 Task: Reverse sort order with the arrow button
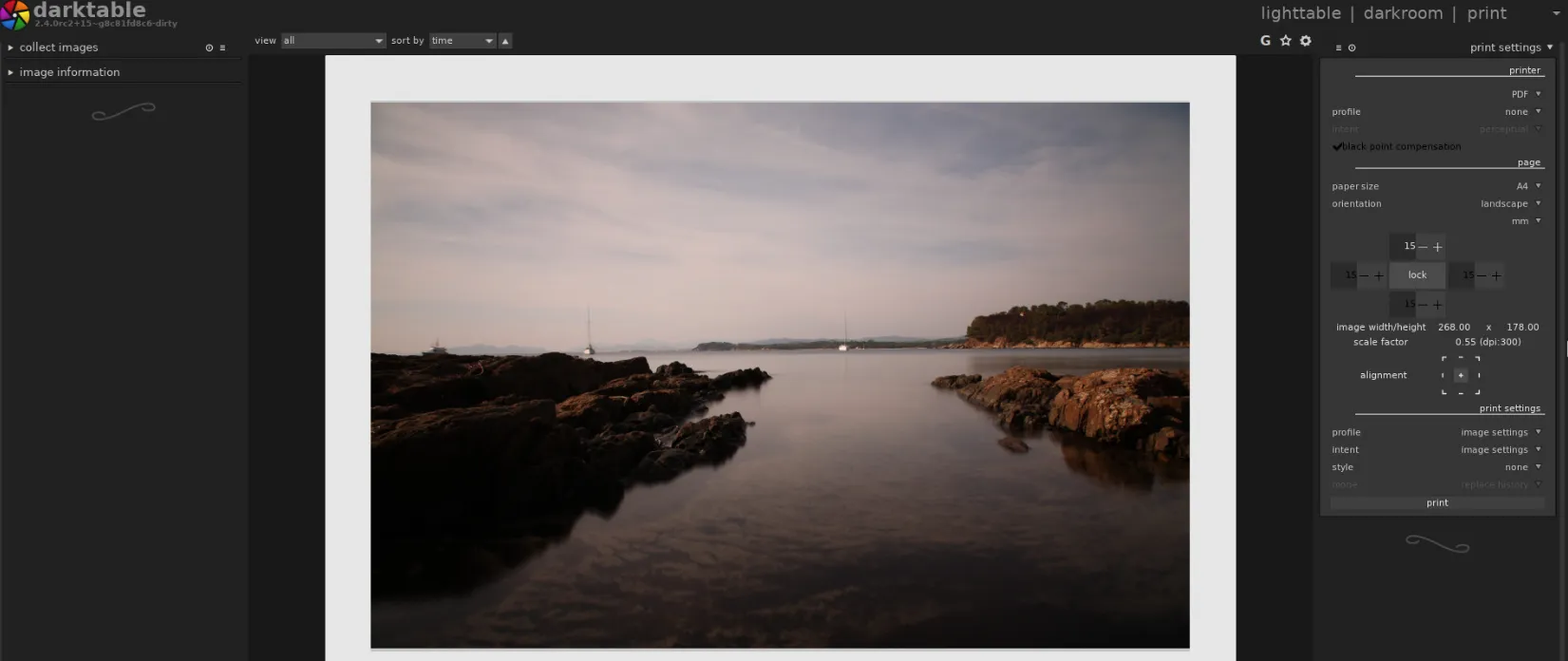point(505,41)
